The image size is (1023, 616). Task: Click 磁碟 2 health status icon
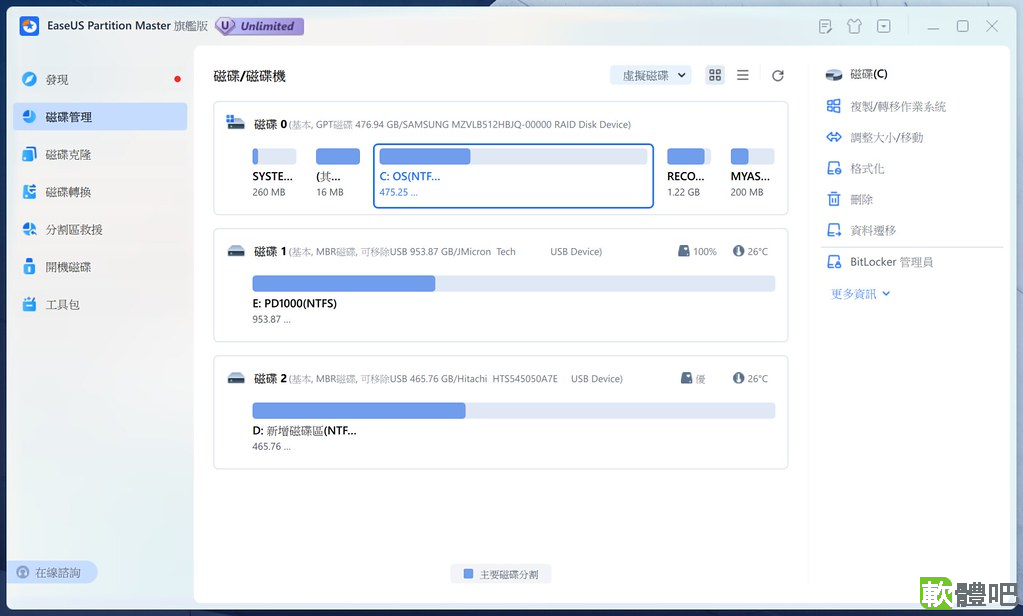click(686, 378)
